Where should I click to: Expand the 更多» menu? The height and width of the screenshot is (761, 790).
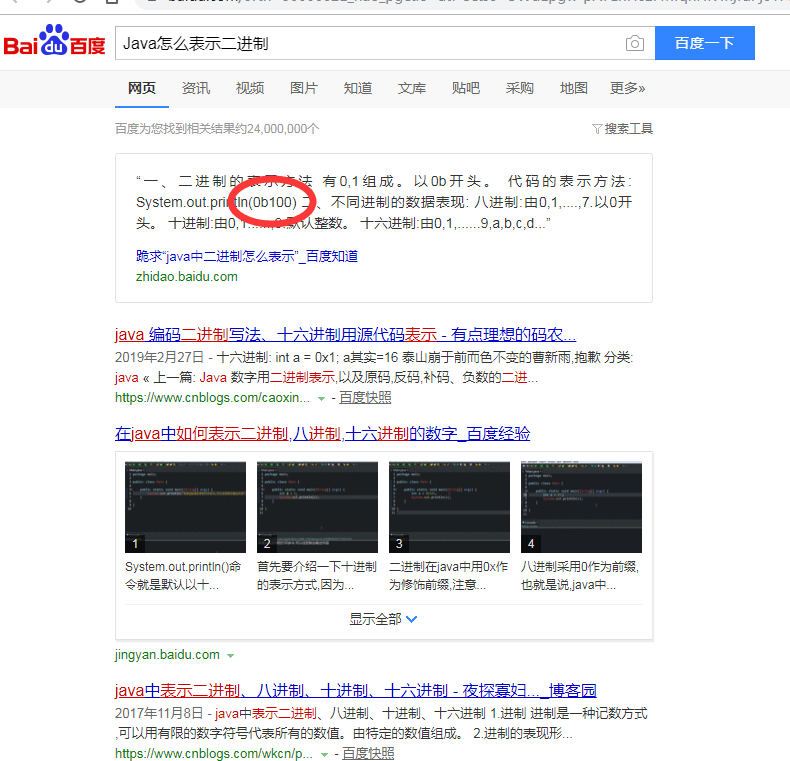[x=627, y=88]
